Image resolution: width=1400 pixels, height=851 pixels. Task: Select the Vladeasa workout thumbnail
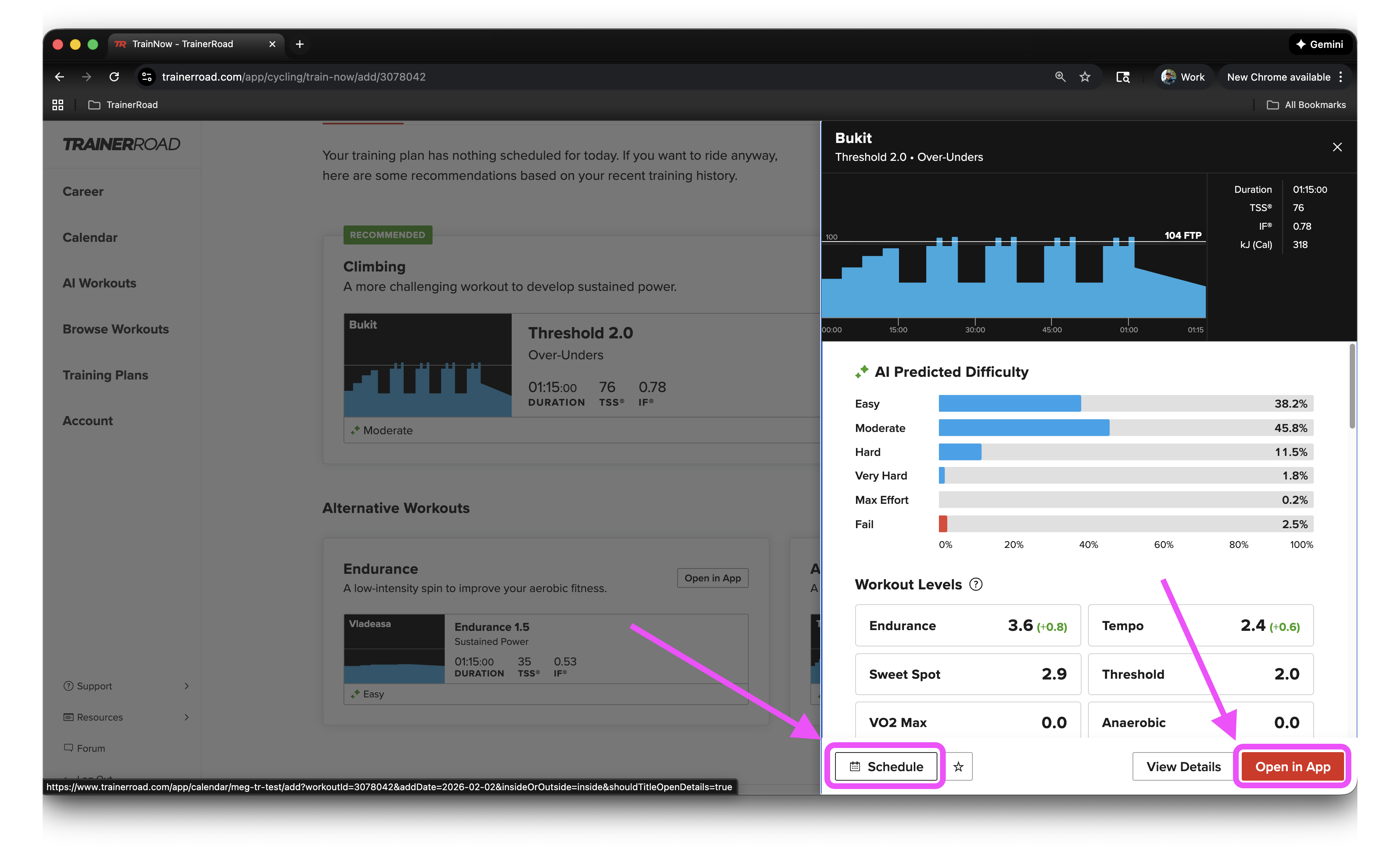point(394,649)
